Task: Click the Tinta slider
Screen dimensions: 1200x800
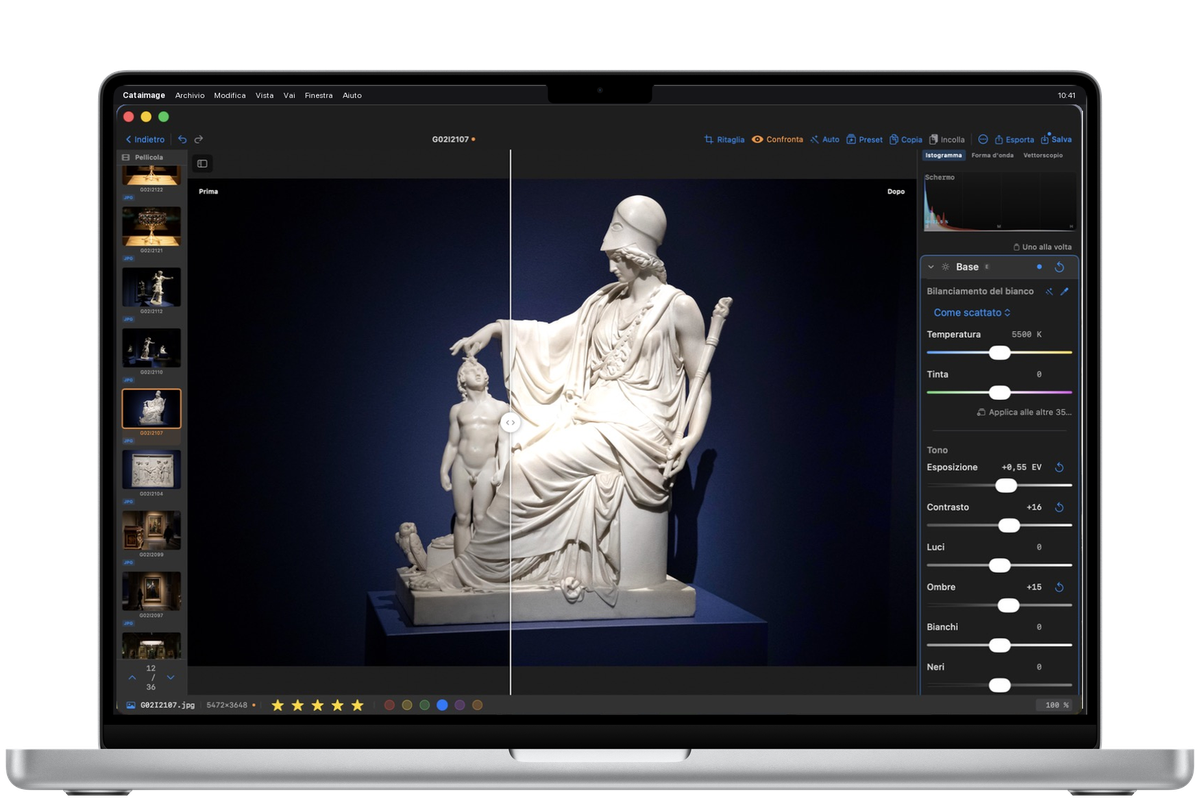Action: (999, 392)
